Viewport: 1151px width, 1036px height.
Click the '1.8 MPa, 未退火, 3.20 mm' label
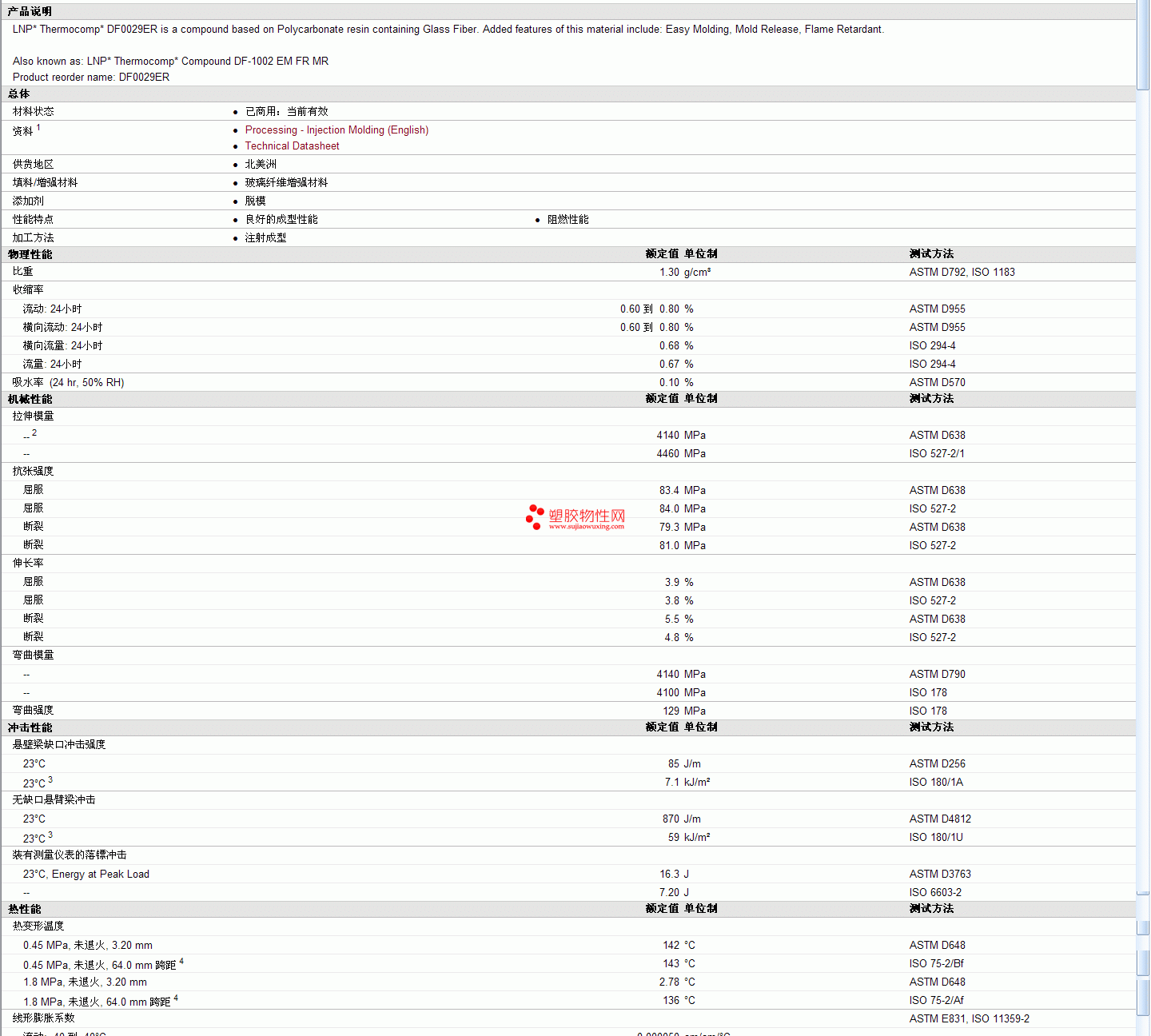[x=85, y=982]
